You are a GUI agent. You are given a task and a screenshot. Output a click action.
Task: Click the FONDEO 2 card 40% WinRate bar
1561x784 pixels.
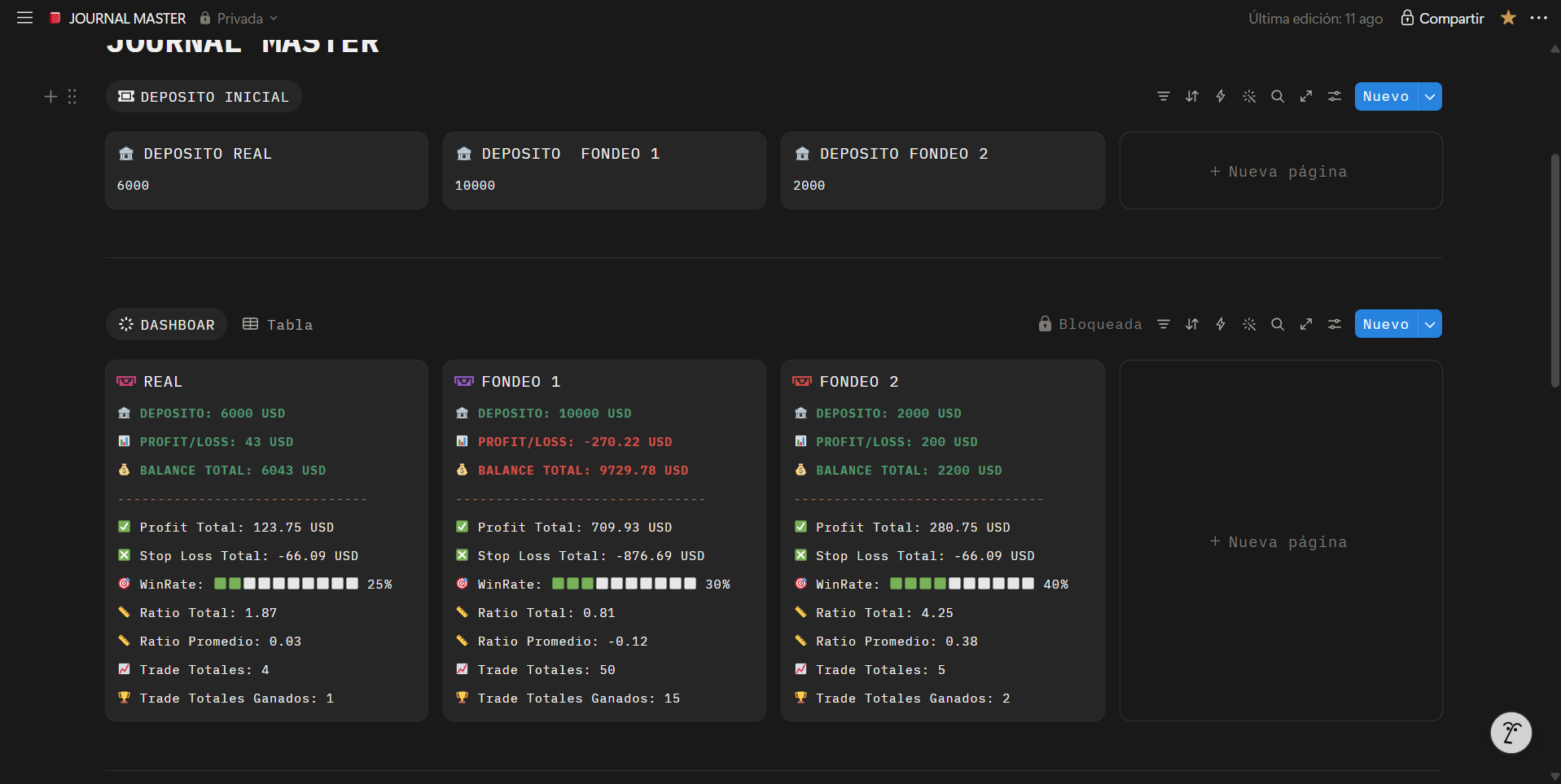[x=962, y=584]
